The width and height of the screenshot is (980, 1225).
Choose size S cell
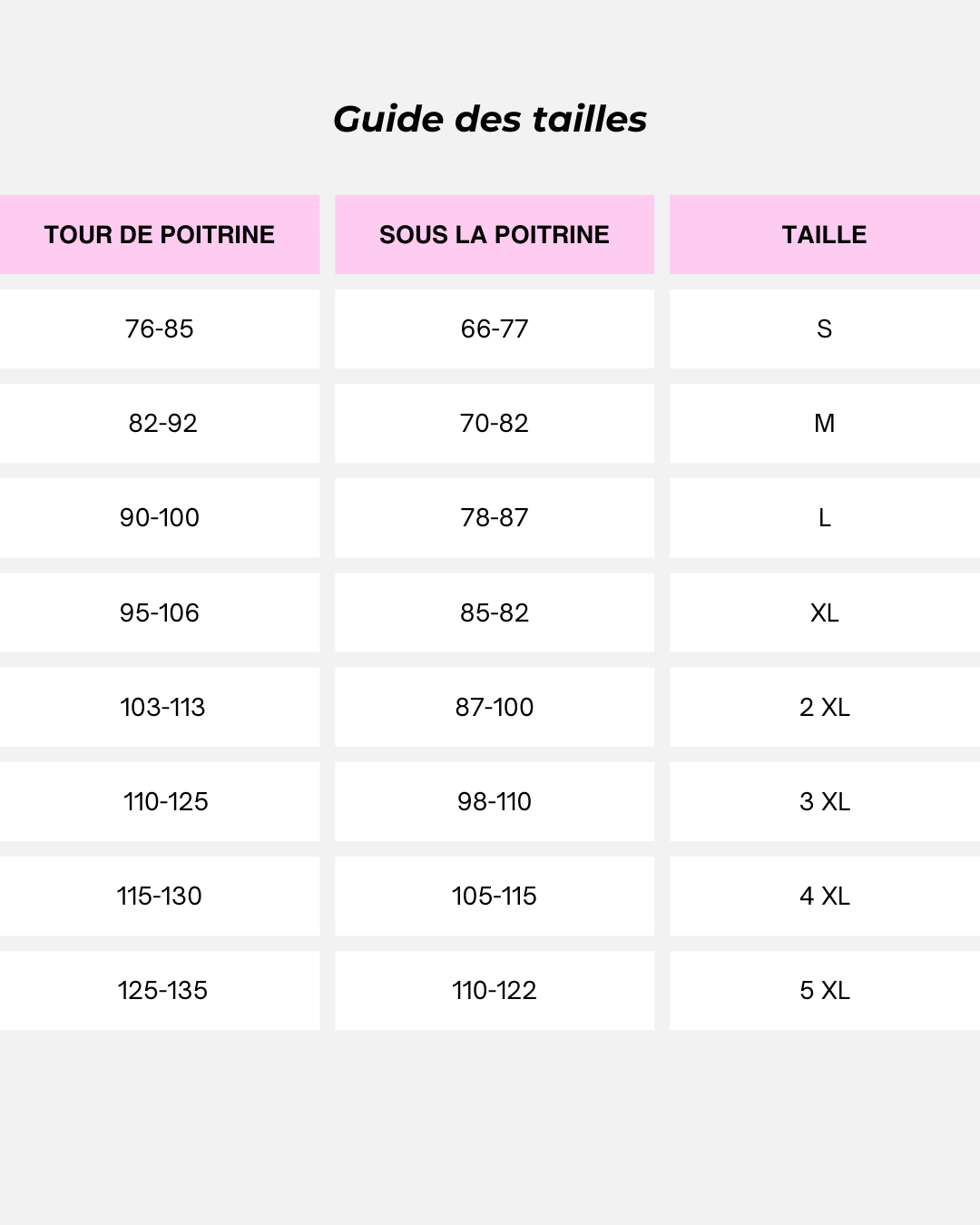coord(825,328)
